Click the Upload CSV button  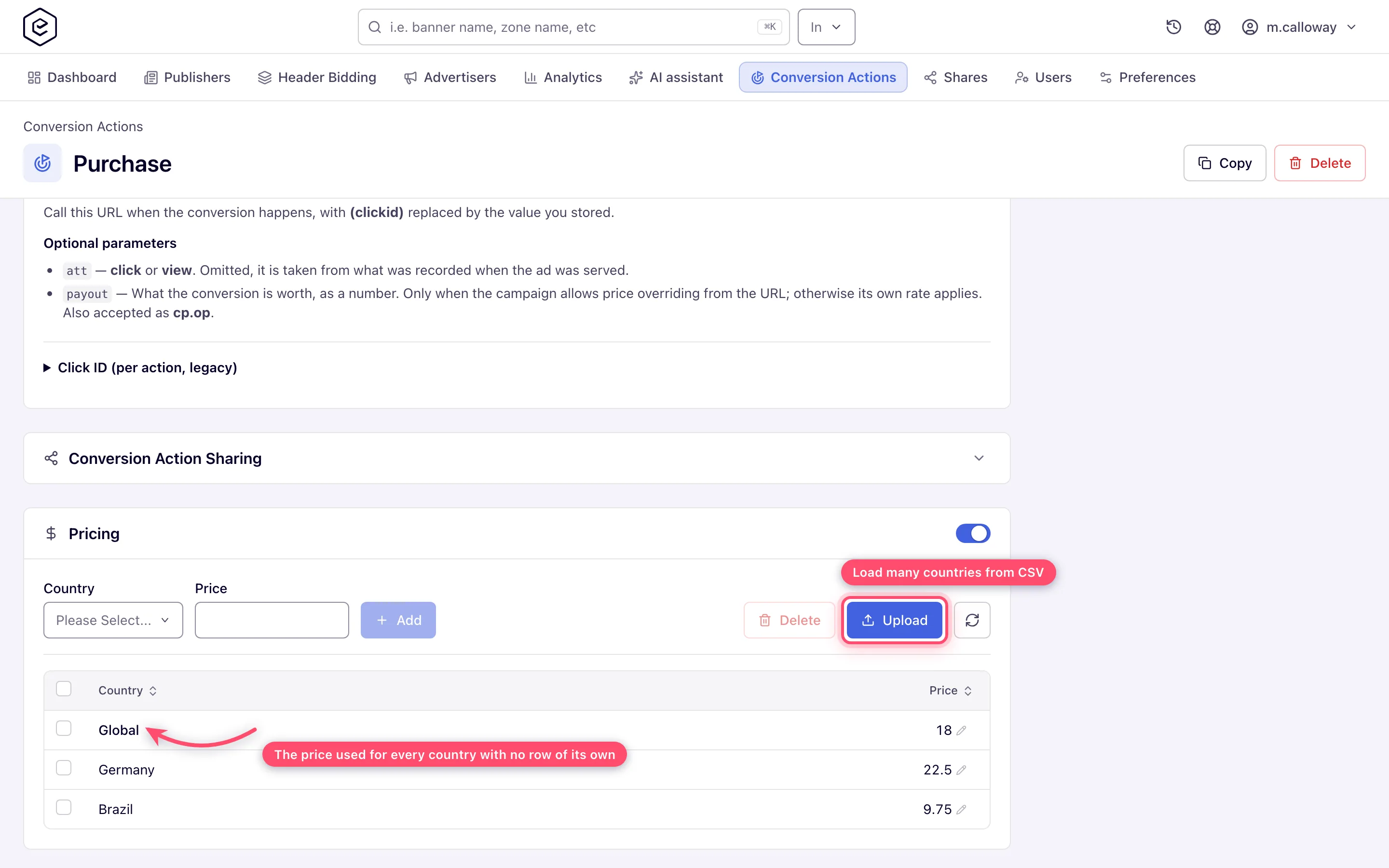click(x=894, y=620)
